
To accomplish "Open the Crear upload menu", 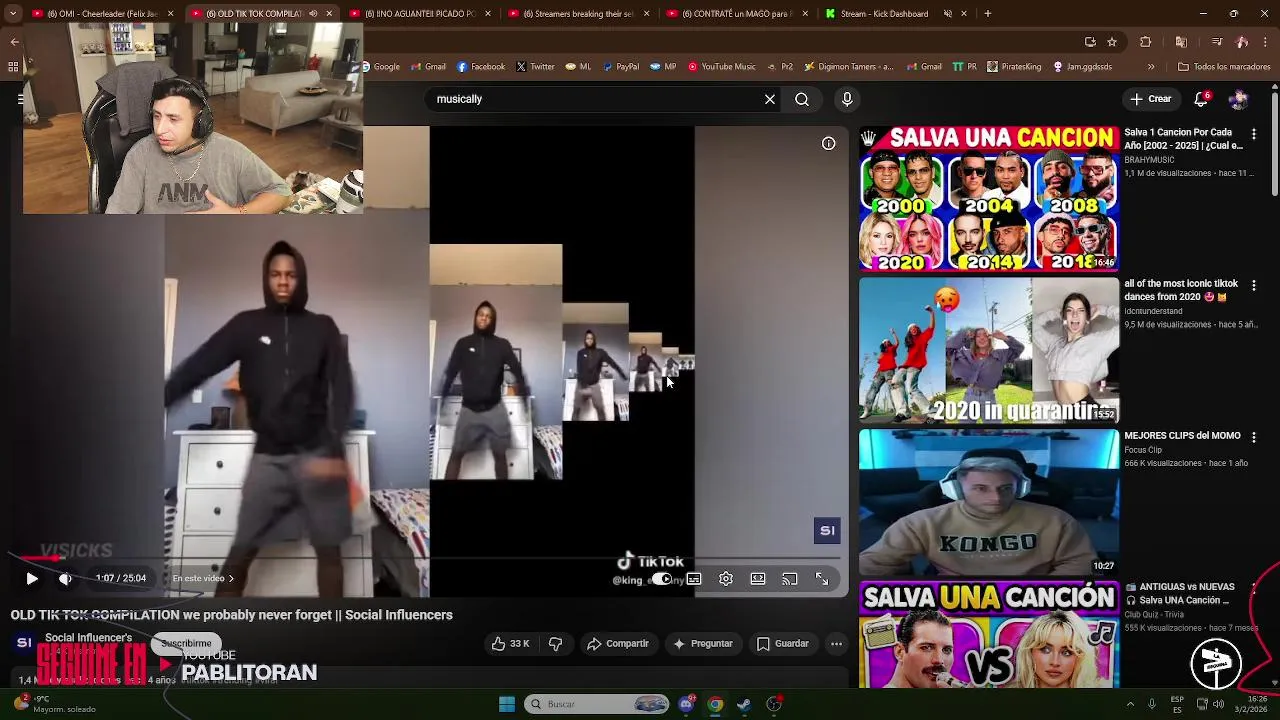I will click(1151, 99).
